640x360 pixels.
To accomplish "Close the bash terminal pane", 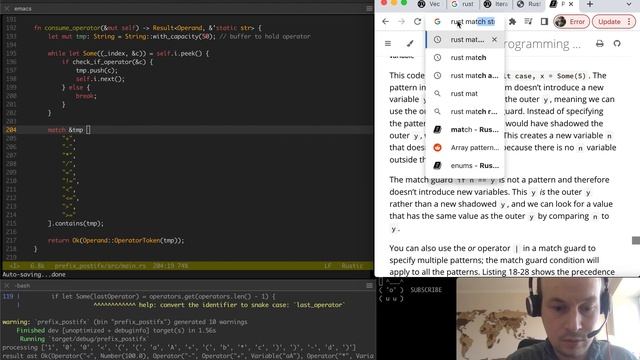I will coord(7,286).
